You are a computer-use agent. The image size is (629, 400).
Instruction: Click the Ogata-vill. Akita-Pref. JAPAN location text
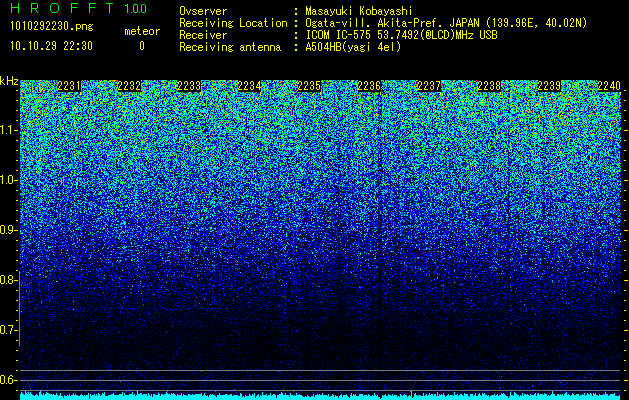click(446, 23)
